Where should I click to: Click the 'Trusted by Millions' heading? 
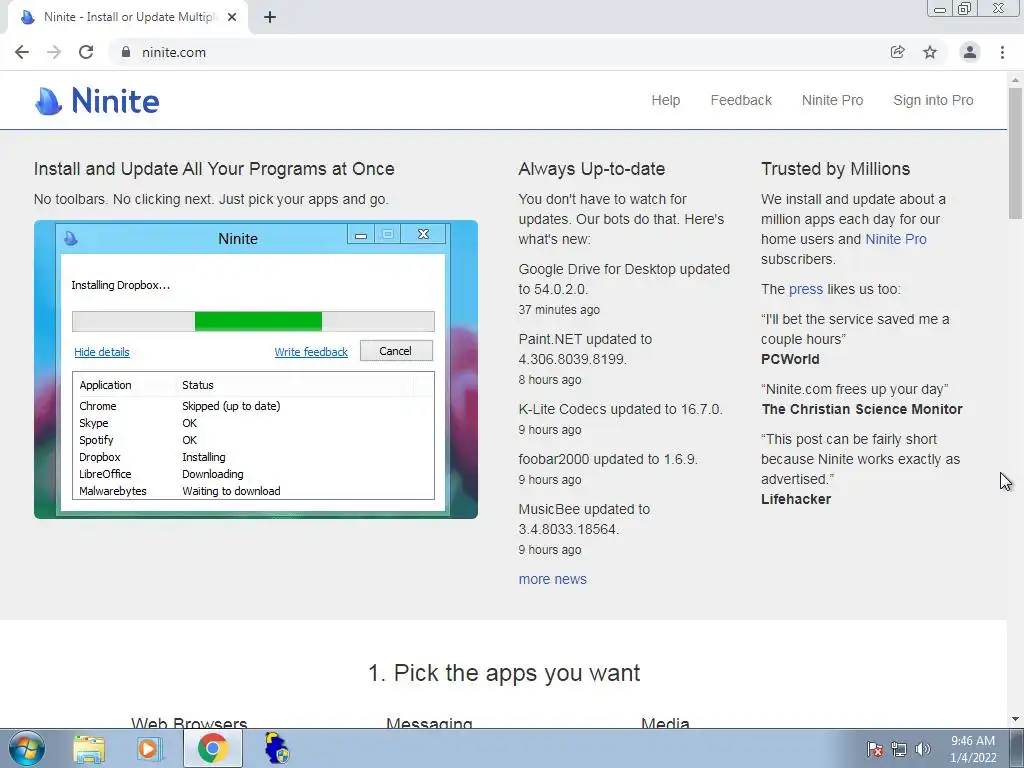click(x=835, y=169)
